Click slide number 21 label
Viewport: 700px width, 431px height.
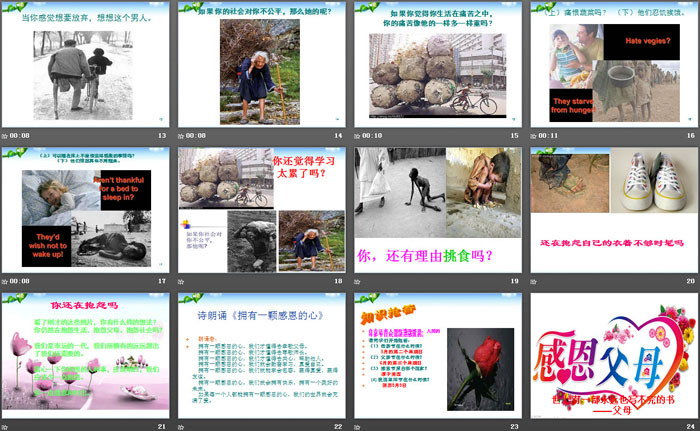pyautogui.click(x=162, y=427)
